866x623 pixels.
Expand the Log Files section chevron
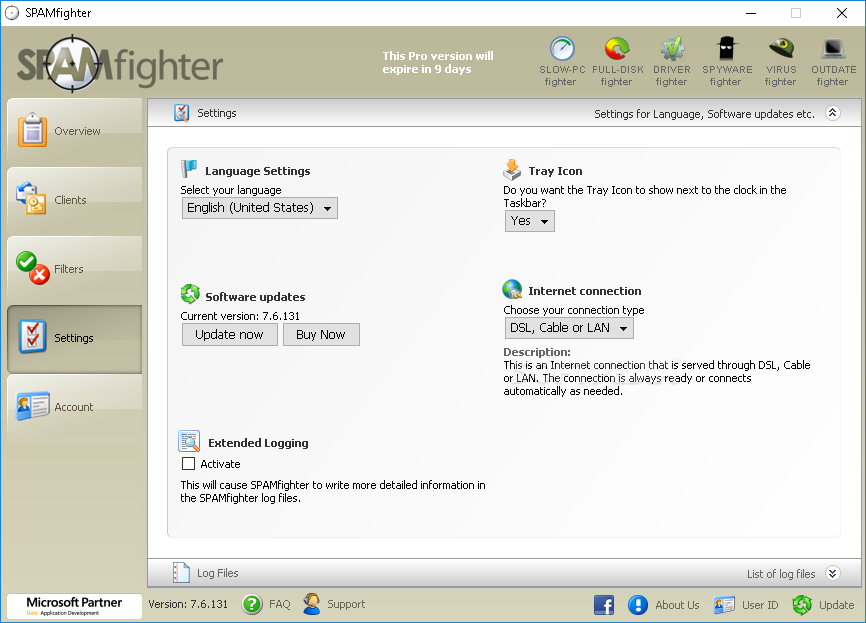833,573
